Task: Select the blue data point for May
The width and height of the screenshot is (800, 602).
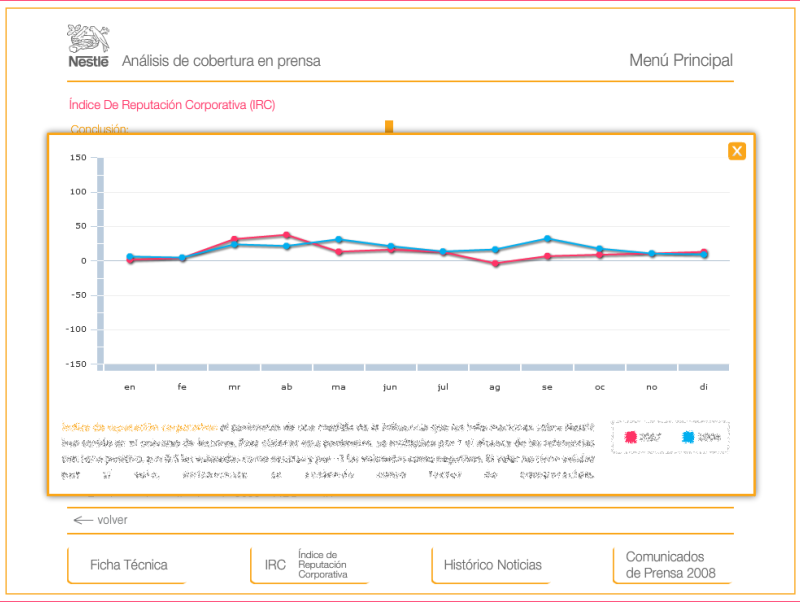Action: coord(339,239)
